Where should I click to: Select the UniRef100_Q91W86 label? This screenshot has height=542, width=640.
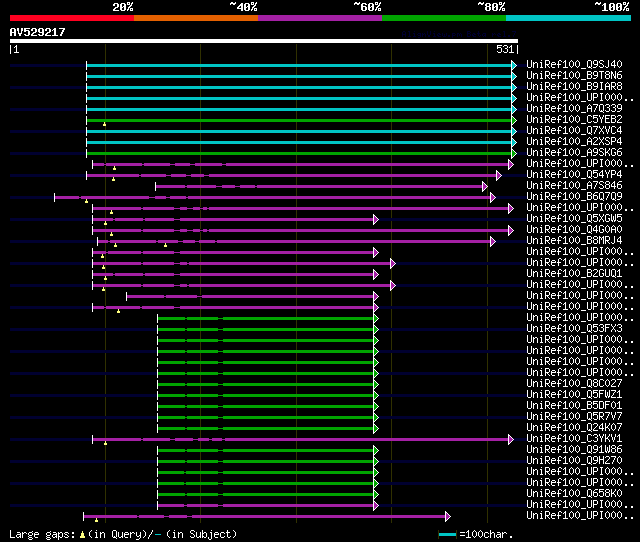click(x=574, y=450)
